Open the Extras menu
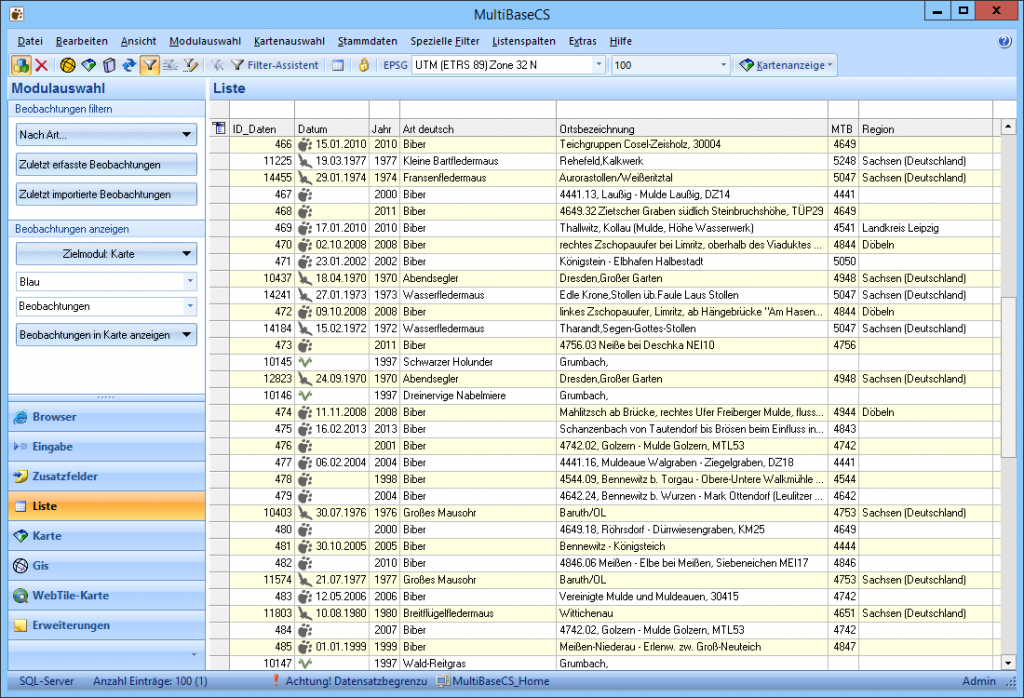 (x=582, y=41)
